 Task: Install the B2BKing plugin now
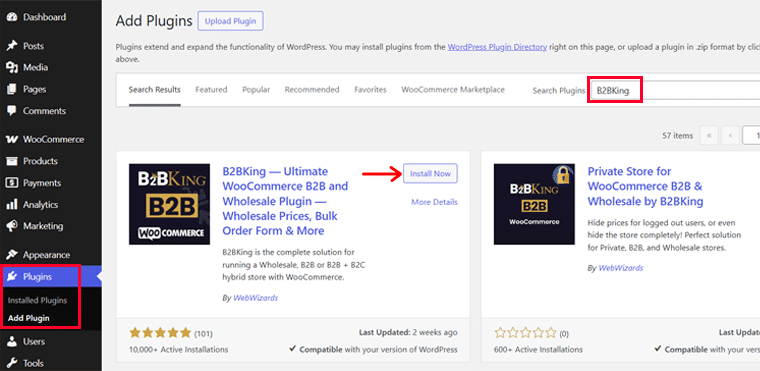tap(430, 174)
